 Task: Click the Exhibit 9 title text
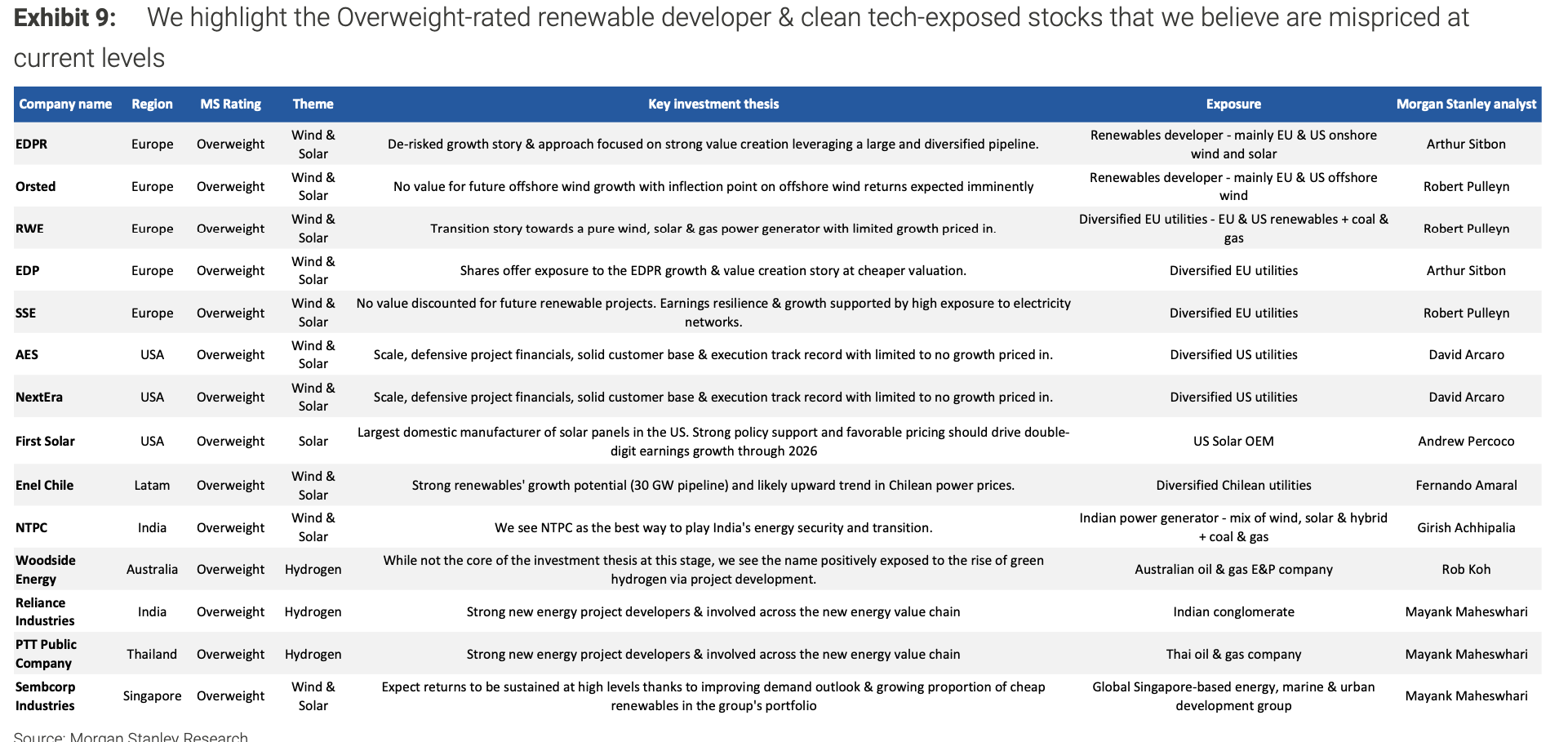(x=65, y=18)
